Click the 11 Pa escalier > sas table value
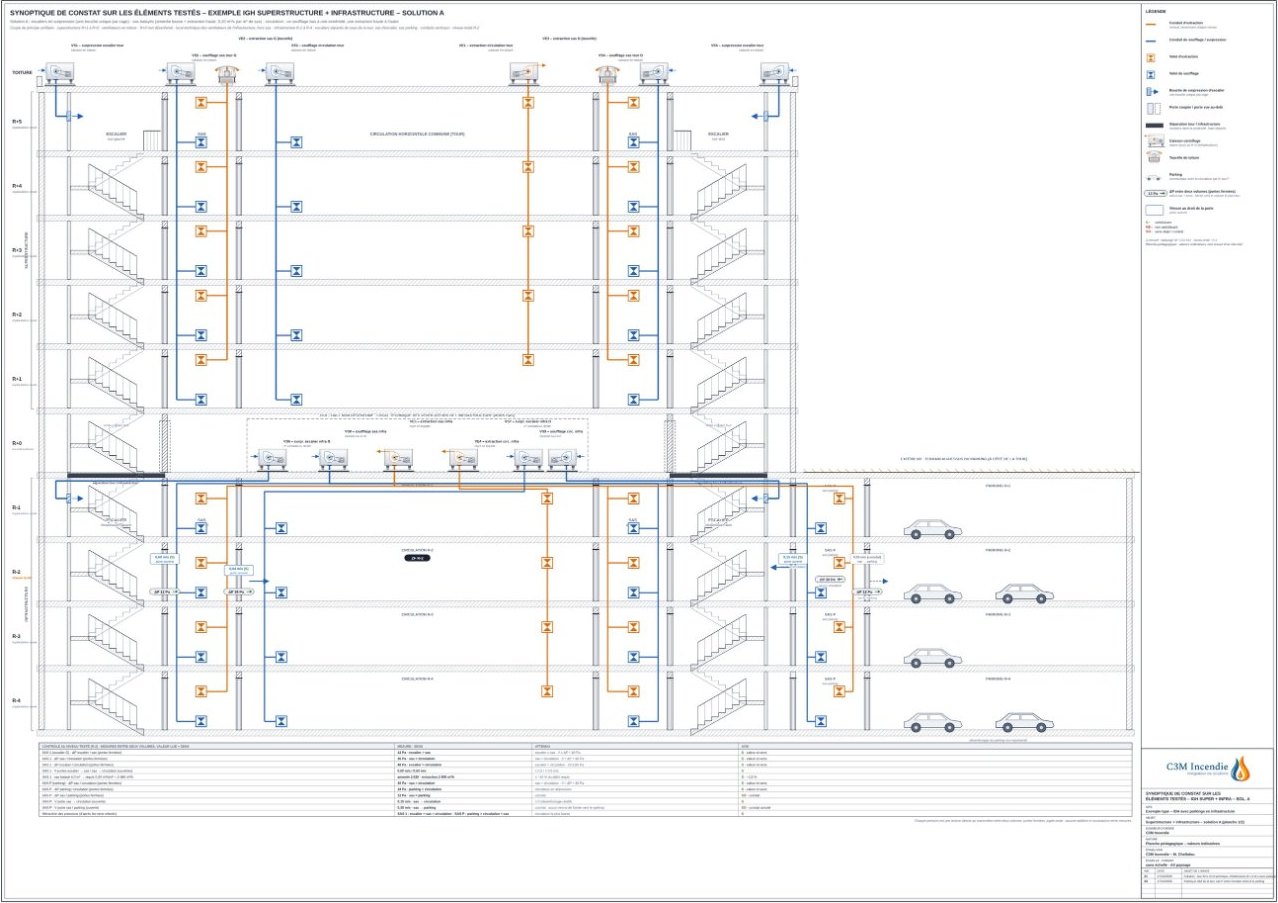Screen dimensions: 1278x903 tap(415, 751)
